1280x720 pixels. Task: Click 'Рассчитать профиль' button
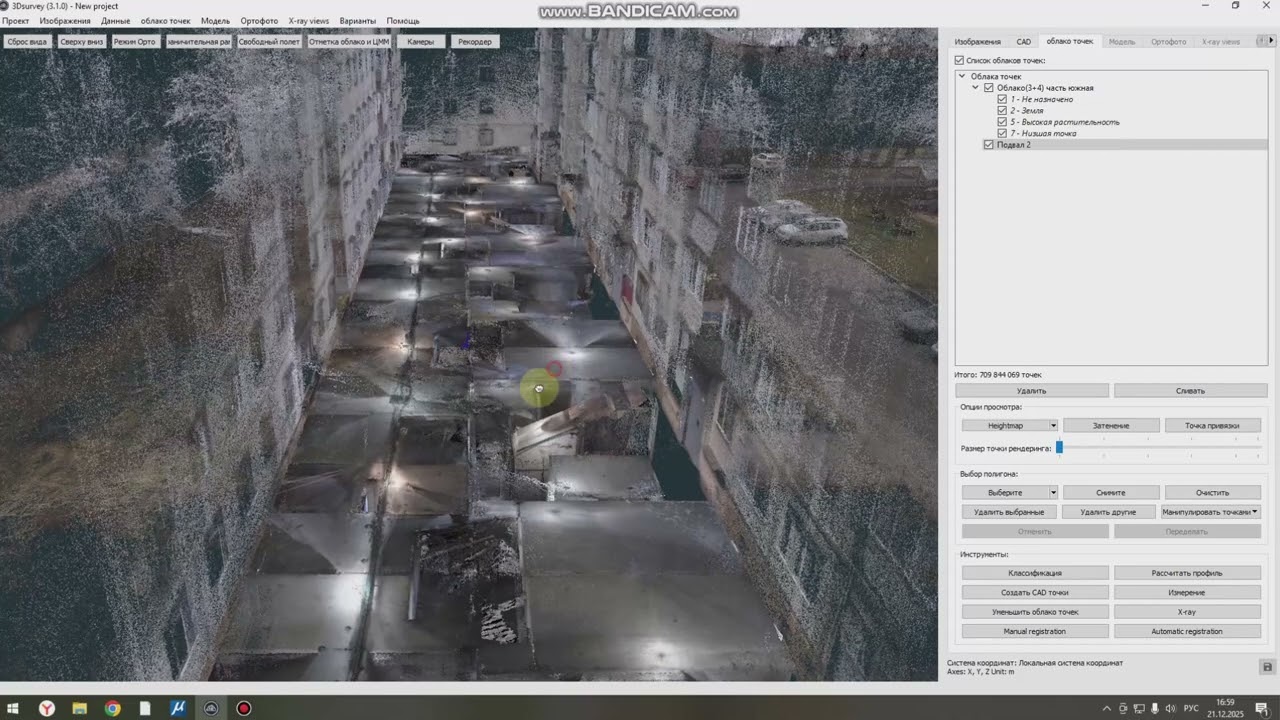point(1186,573)
